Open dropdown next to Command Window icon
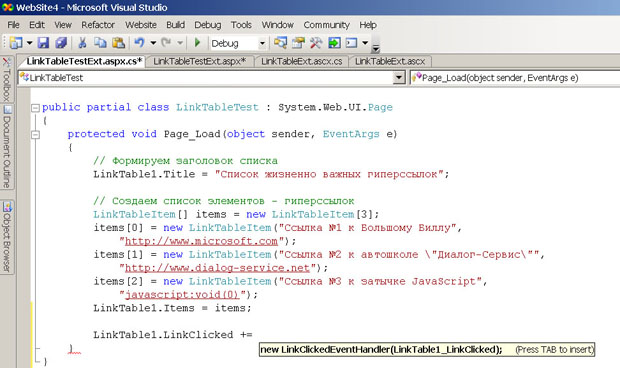 pyautogui.click(x=365, y=43)
